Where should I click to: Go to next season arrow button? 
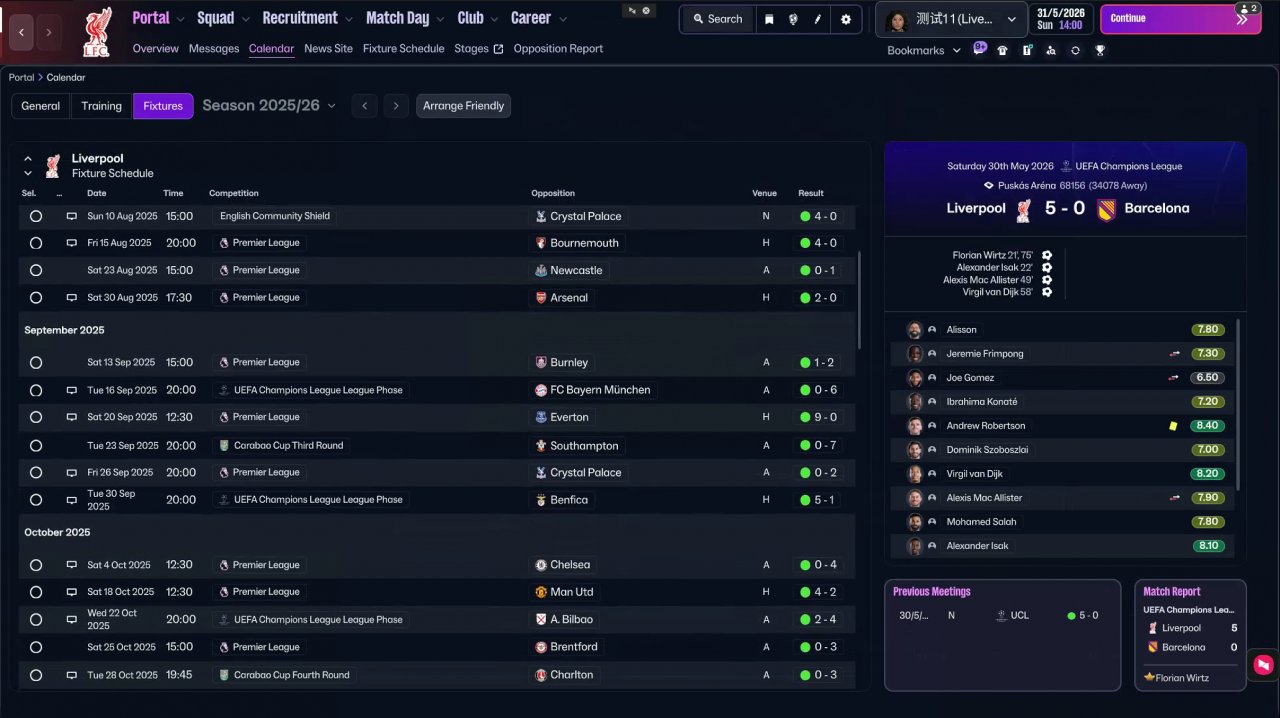click(x=396, y=106)
